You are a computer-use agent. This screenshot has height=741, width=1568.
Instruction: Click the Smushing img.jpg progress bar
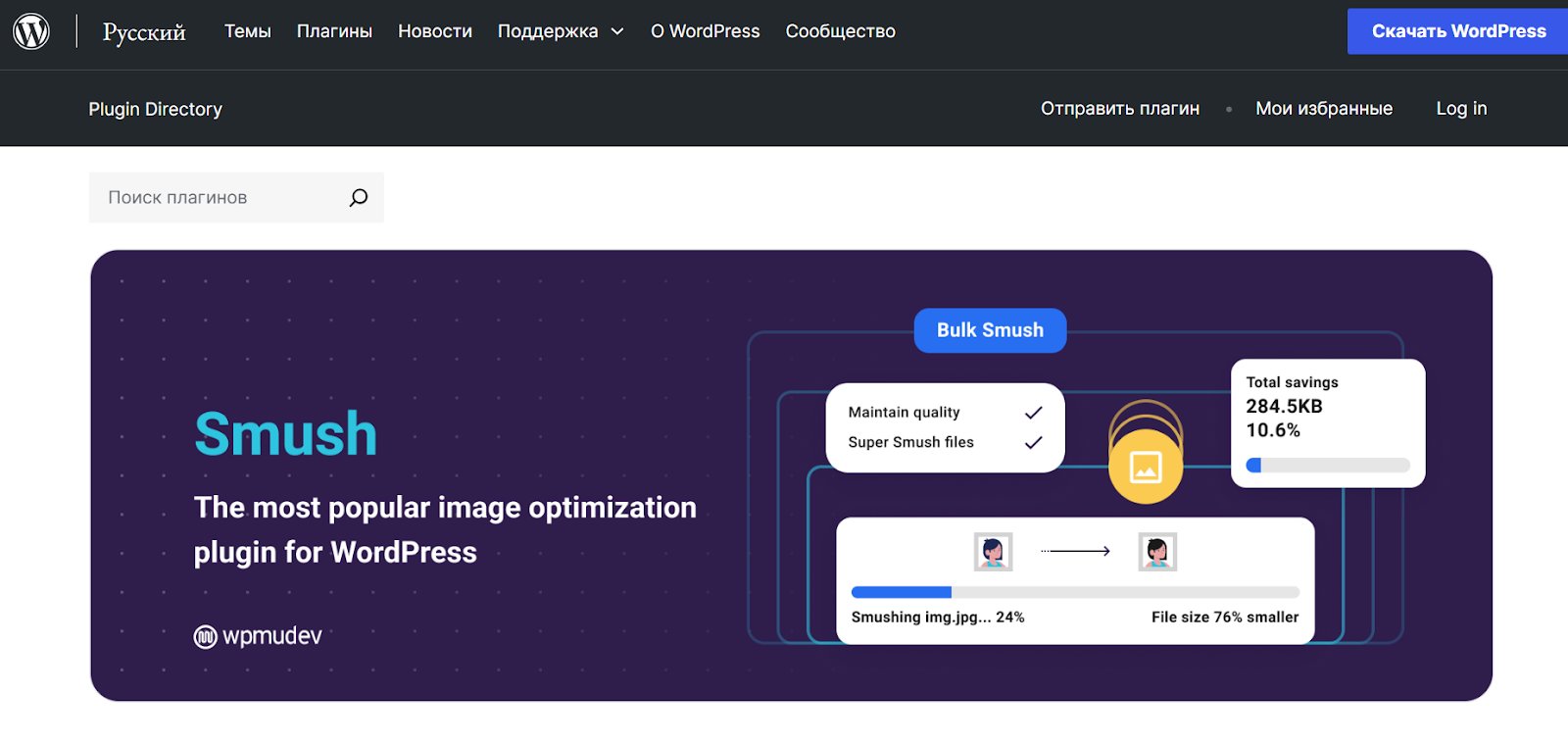coord(1075,592)
